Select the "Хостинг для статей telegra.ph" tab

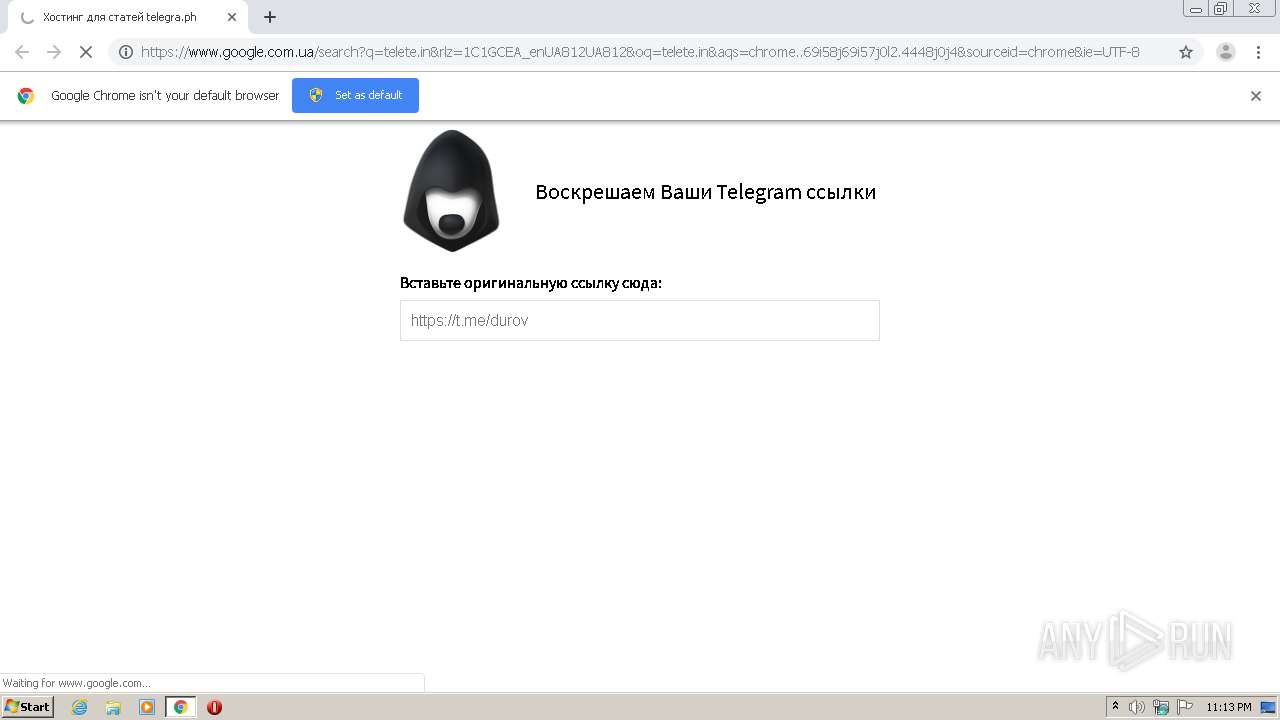[128, 17]
